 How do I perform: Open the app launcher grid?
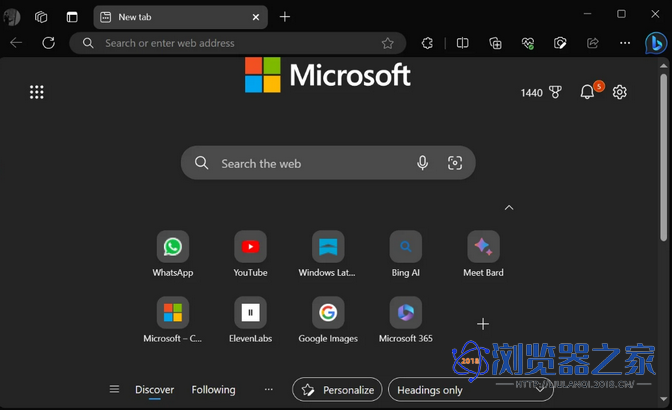coord(36,92)
